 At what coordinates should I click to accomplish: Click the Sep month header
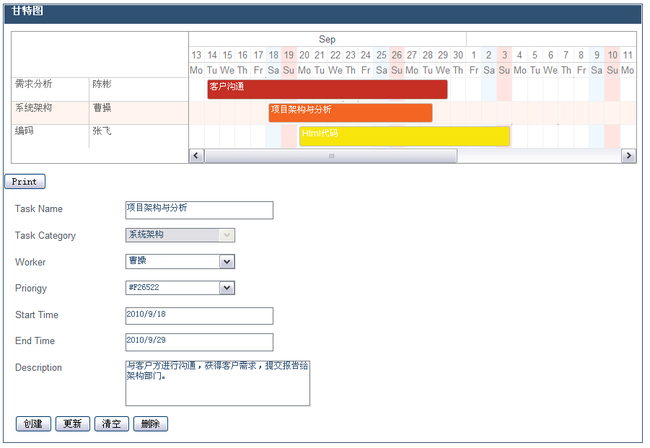click(327, 39)
